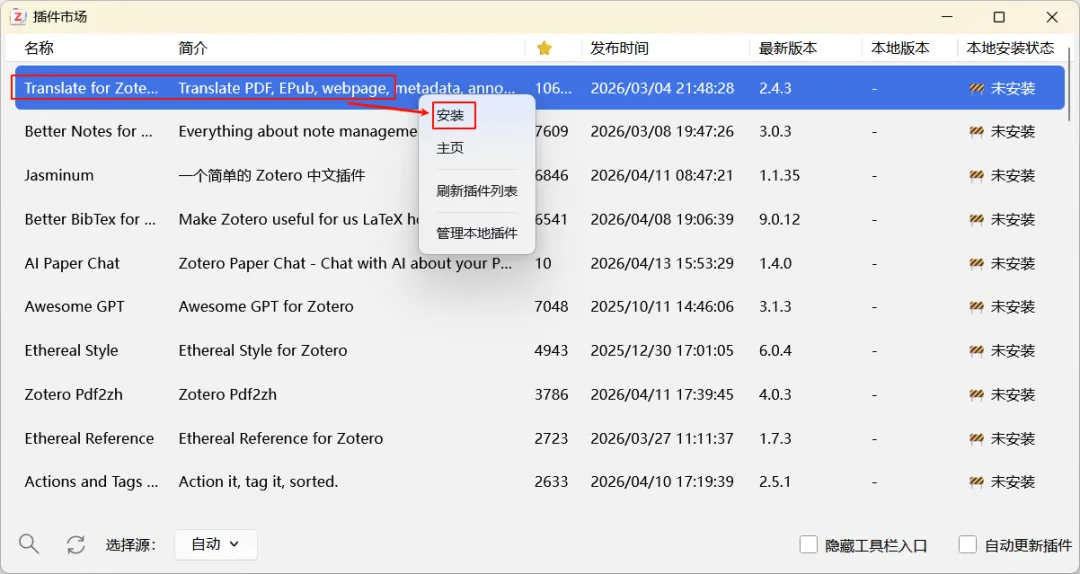Click the not-installed status icon for Translate for Zotero

click(976, 88)
